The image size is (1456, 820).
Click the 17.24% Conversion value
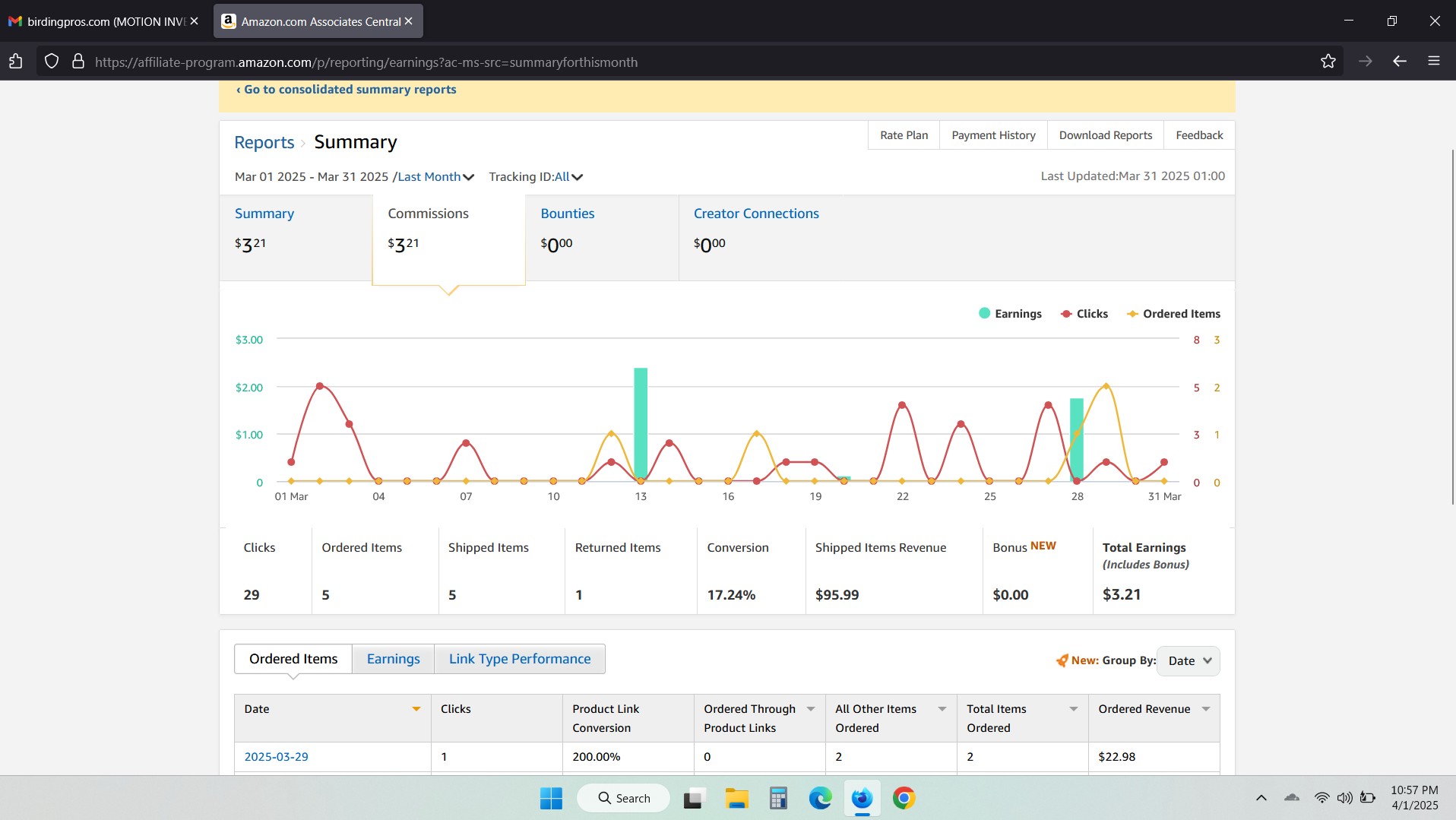click(731, 595)
